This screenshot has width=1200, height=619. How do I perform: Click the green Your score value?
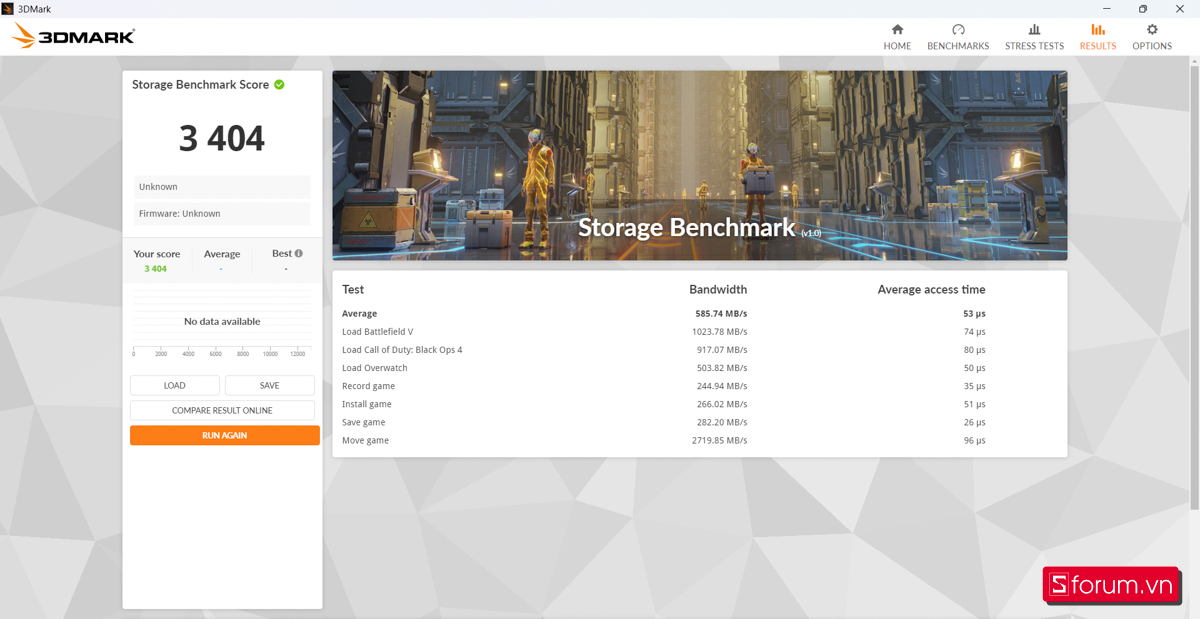[x=155, y=269]
